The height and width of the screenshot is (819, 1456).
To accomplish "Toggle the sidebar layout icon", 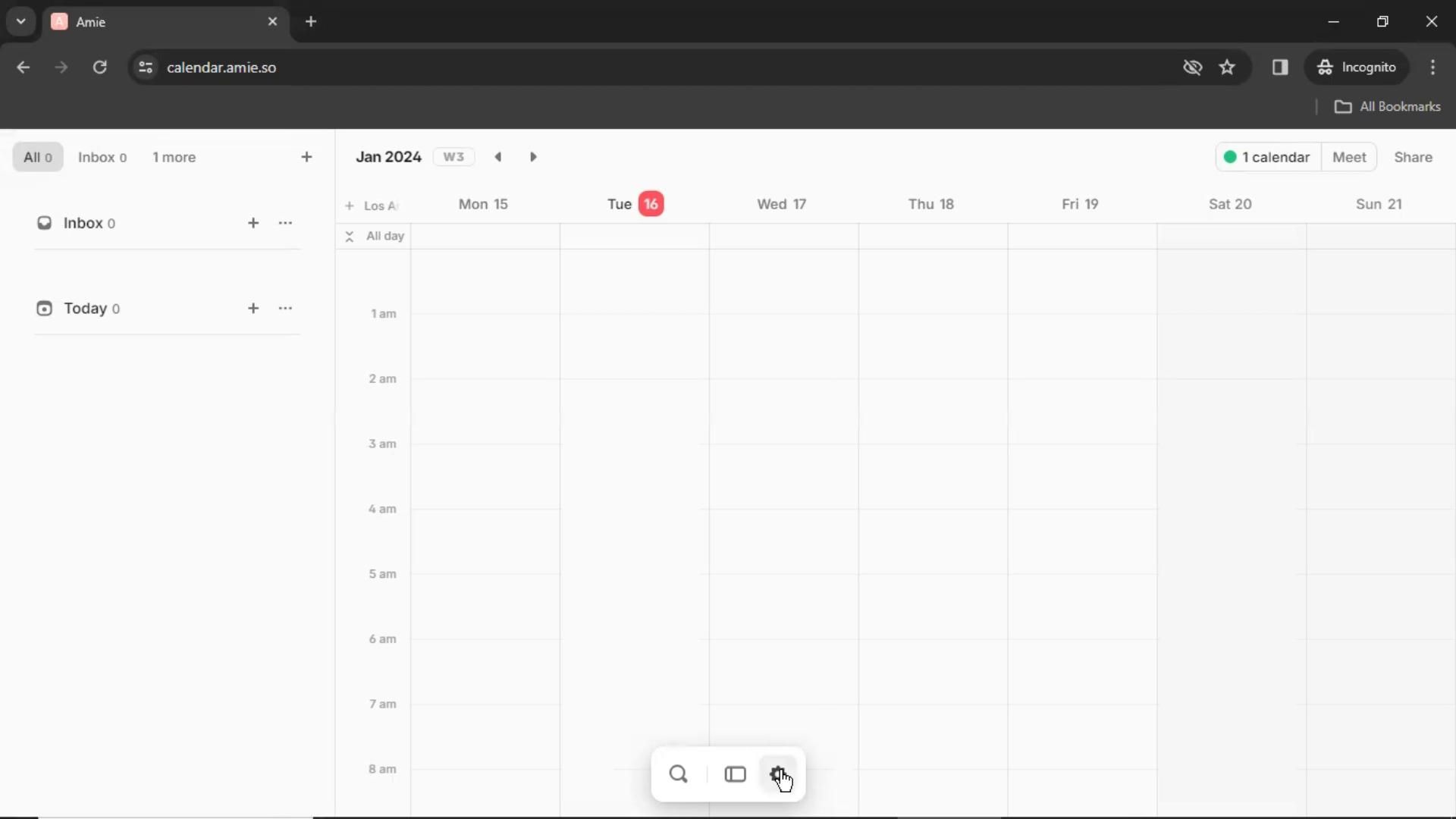I will (x=735, y=774).
